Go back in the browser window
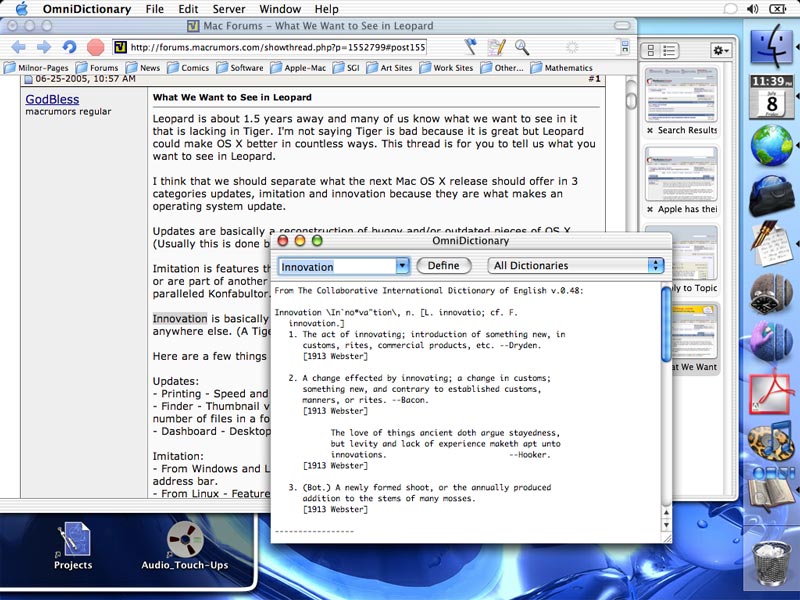Viewport: 800px width, 600px height. [18, 47]
